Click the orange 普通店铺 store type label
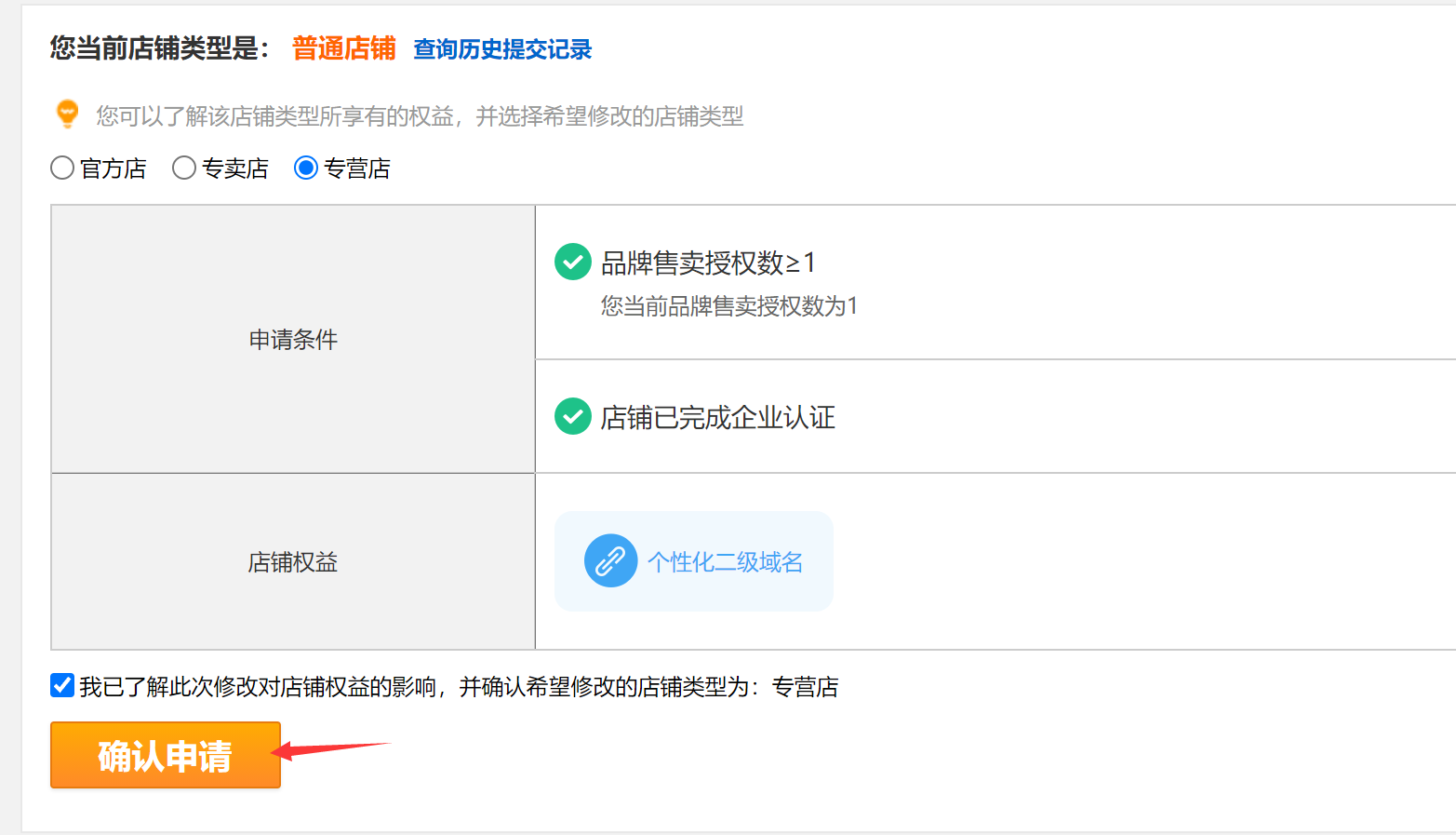 tap(342, 47)
